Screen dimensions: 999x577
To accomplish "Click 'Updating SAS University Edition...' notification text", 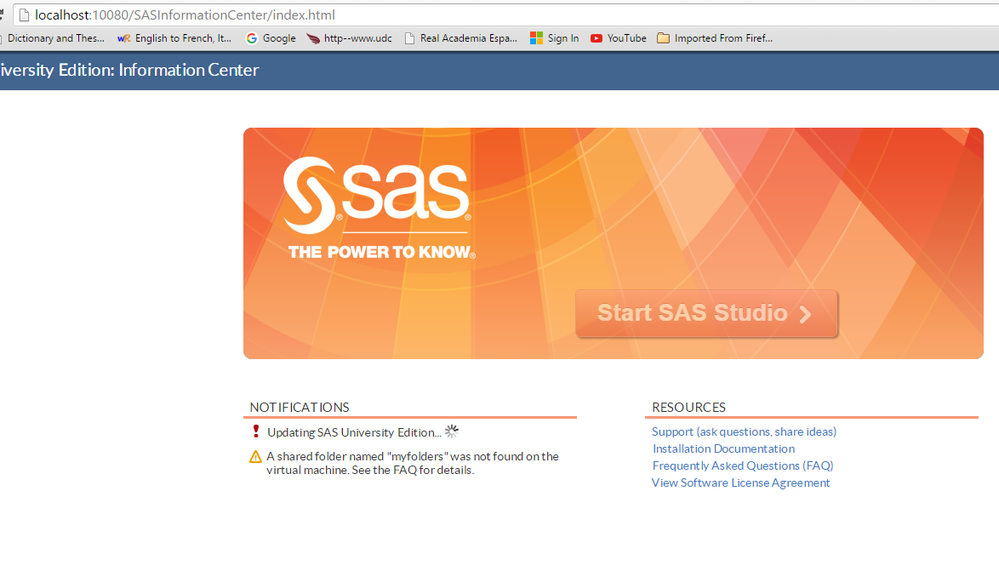I will point(354,432).
